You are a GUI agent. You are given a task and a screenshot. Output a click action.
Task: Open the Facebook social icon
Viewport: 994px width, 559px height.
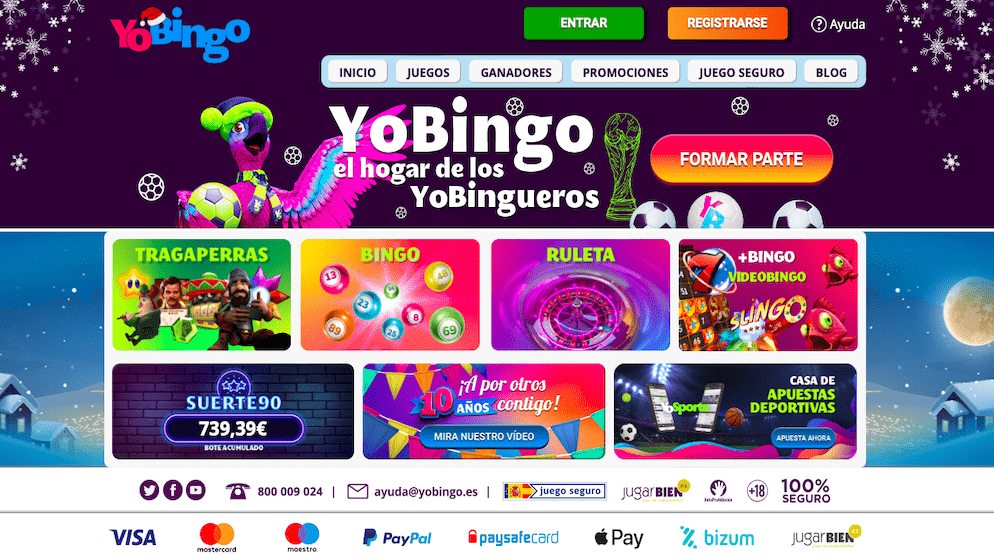pos(172,491)
